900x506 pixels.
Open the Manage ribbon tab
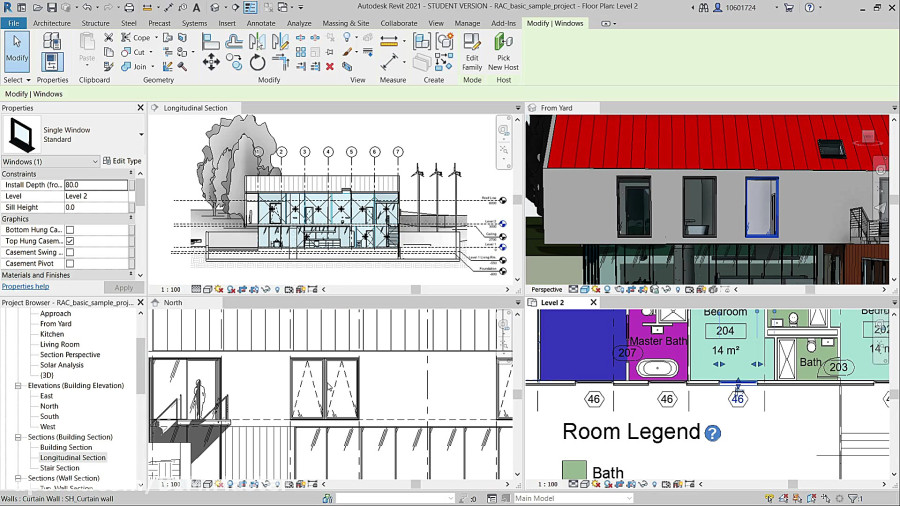467,23
